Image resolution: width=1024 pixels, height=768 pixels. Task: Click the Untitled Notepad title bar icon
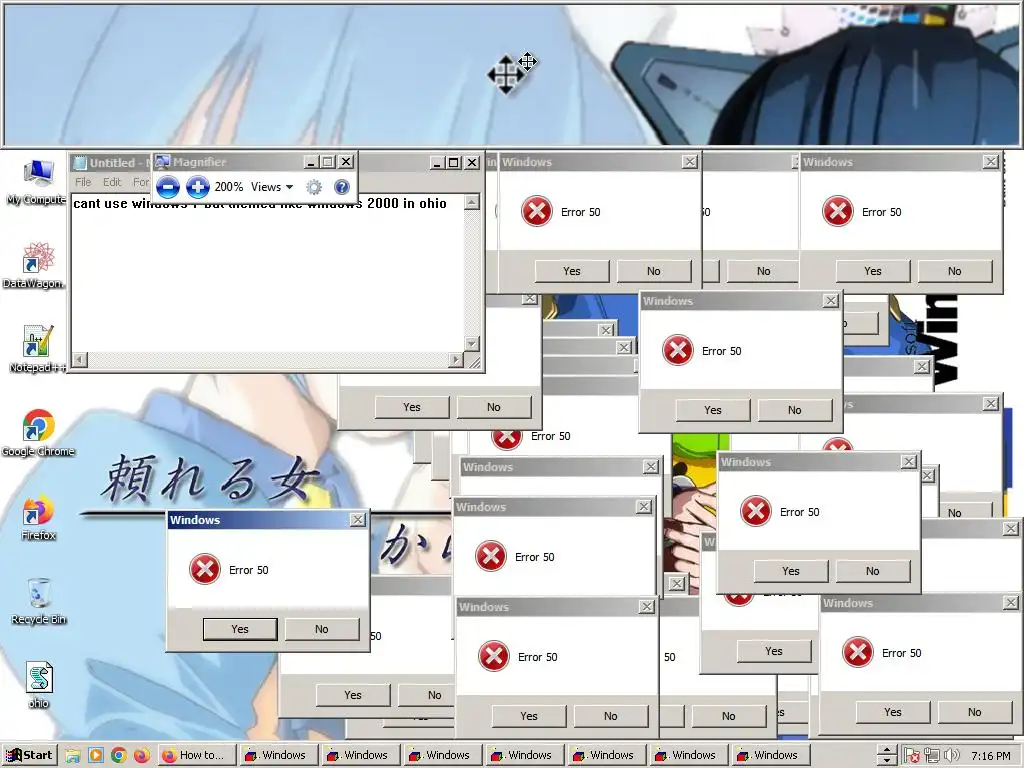point(80,163)
